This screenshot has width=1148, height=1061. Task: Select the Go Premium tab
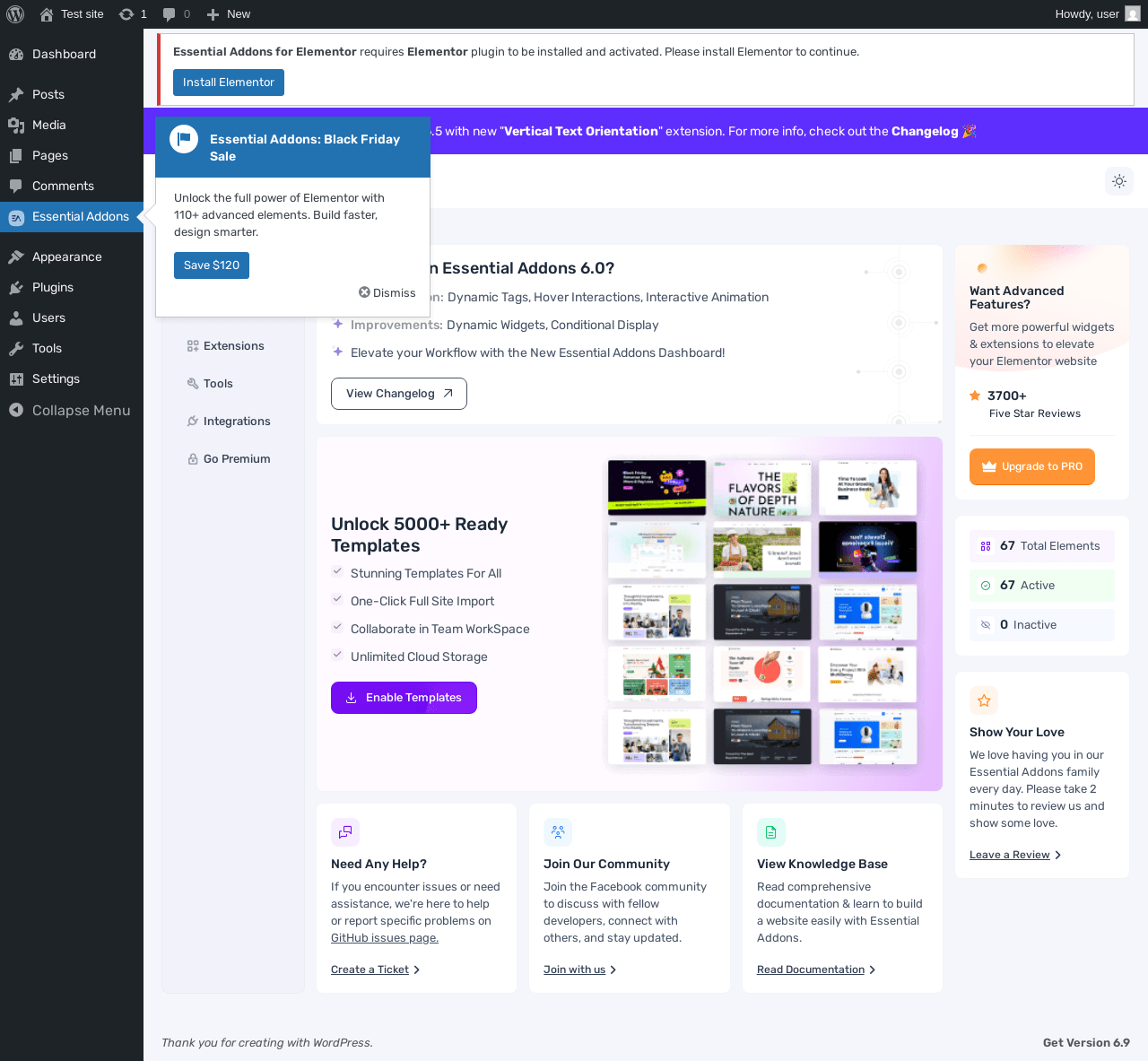click(233, 459)
